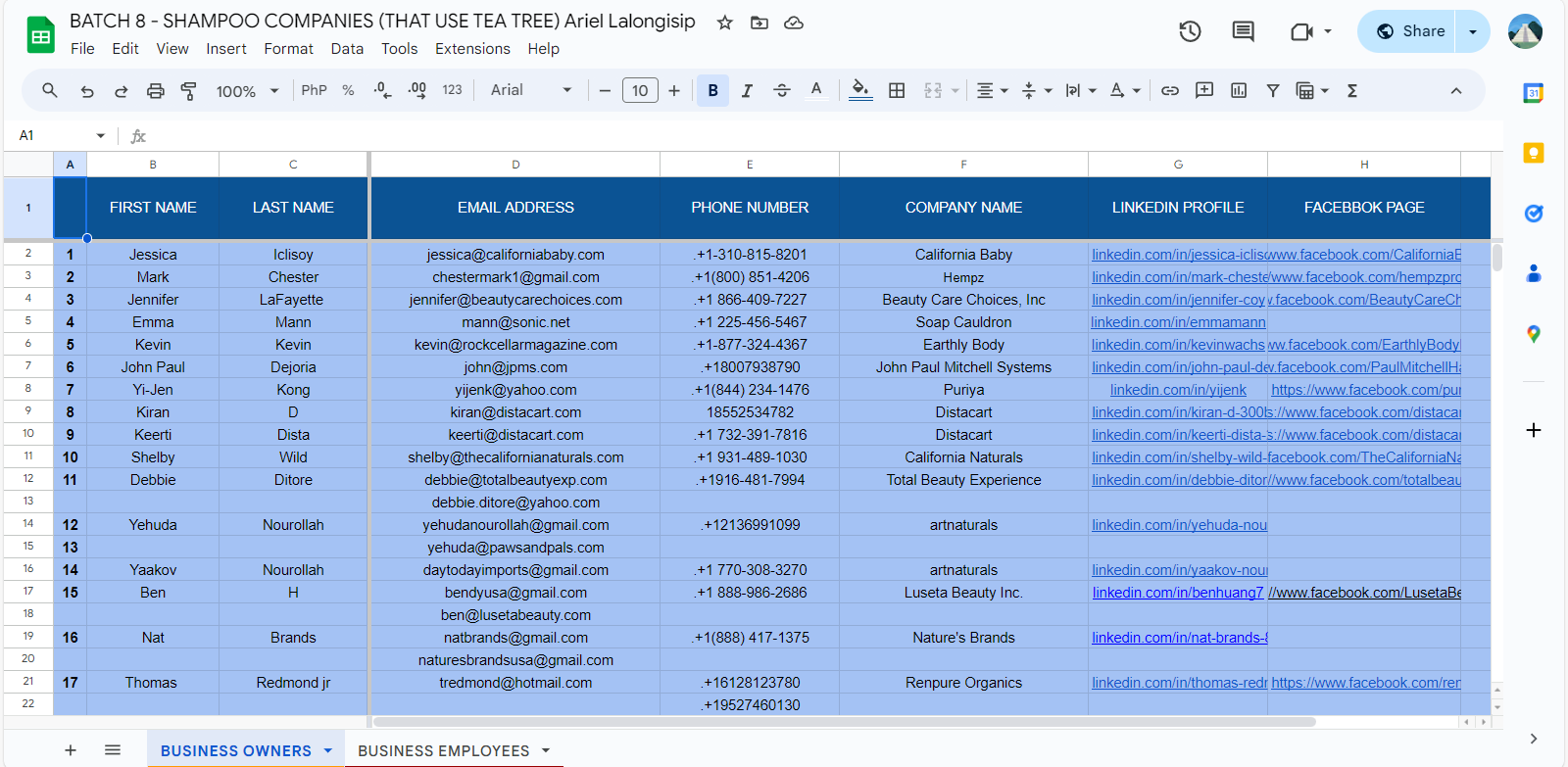Toggle bold formatting
The image size is (1568, 767).
click(x=712, y=91)
